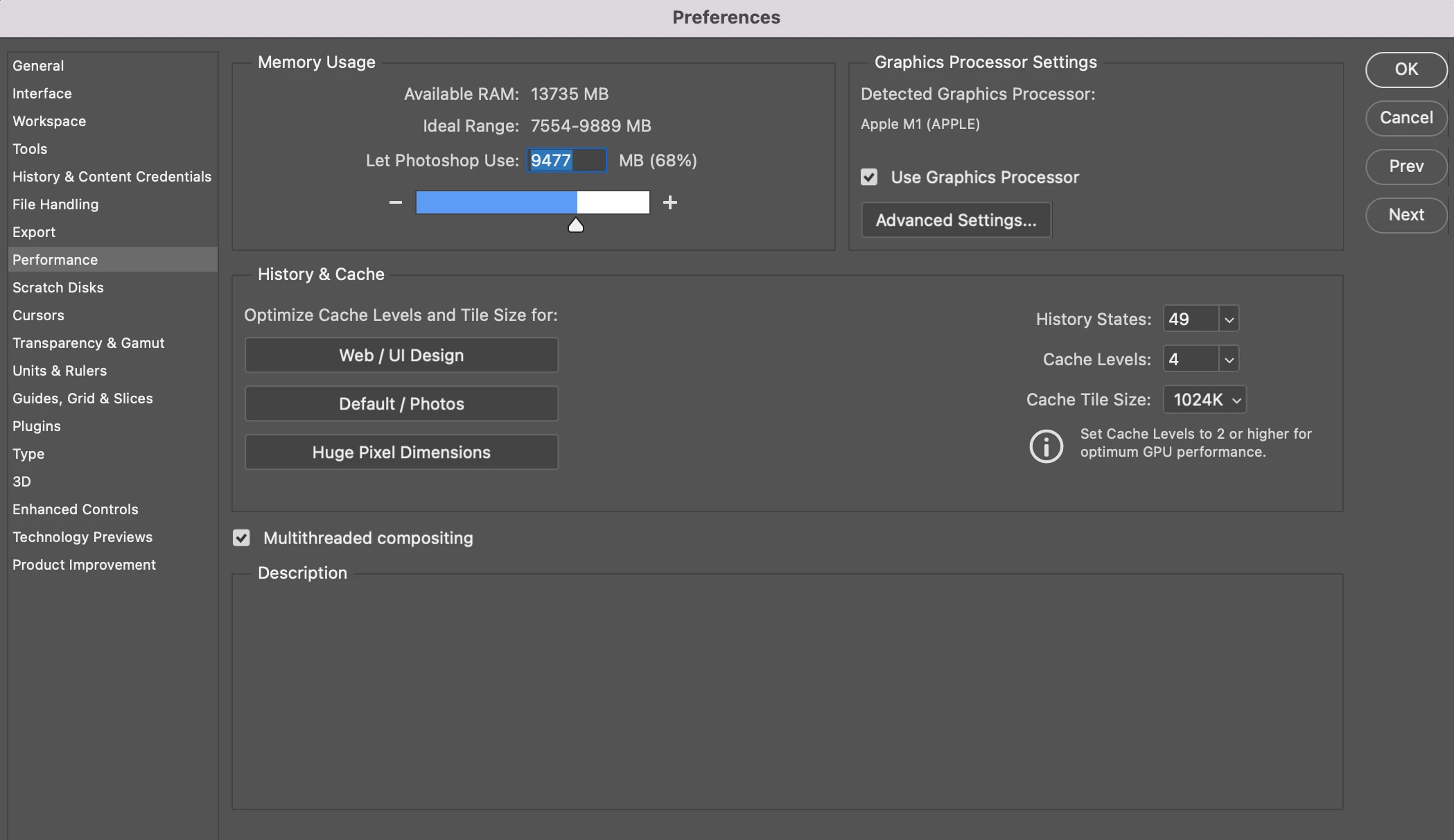Click the info icon near cache note
1454x840 pixels.
[x=1046, y=446]
